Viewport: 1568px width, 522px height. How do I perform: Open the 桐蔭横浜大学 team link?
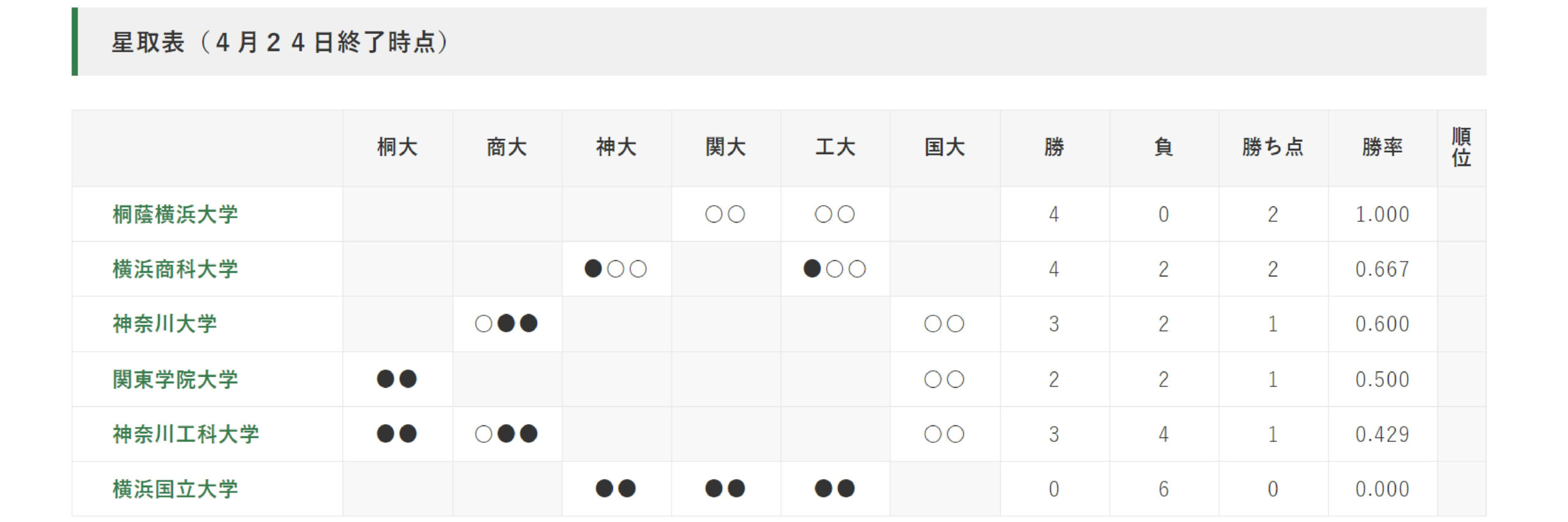(175, 214)
